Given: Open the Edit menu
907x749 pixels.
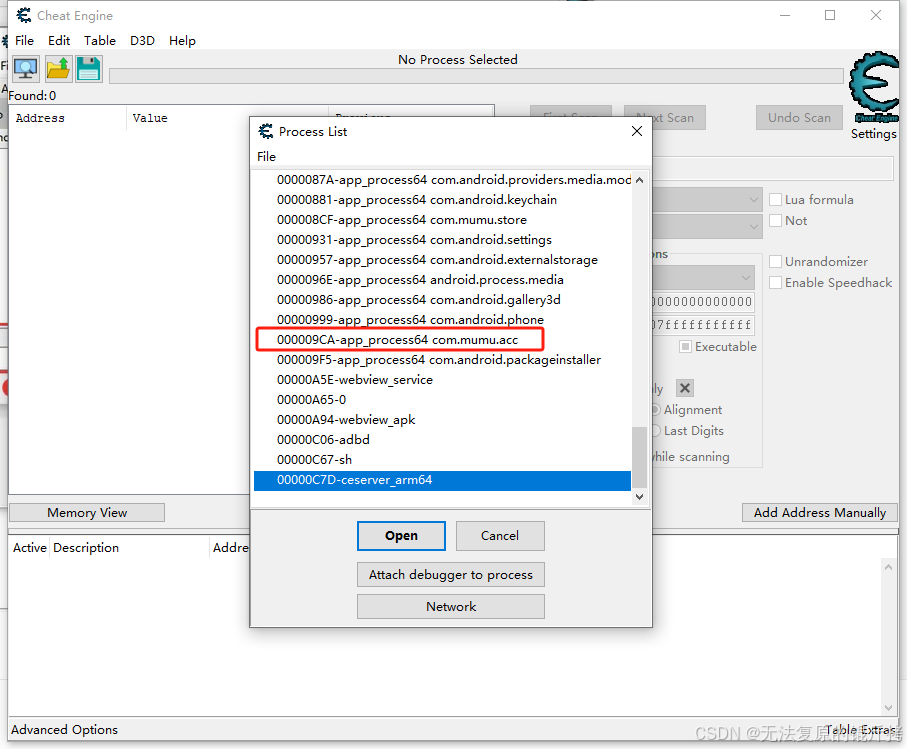Looking at the screenshot, I should (59, 40).
